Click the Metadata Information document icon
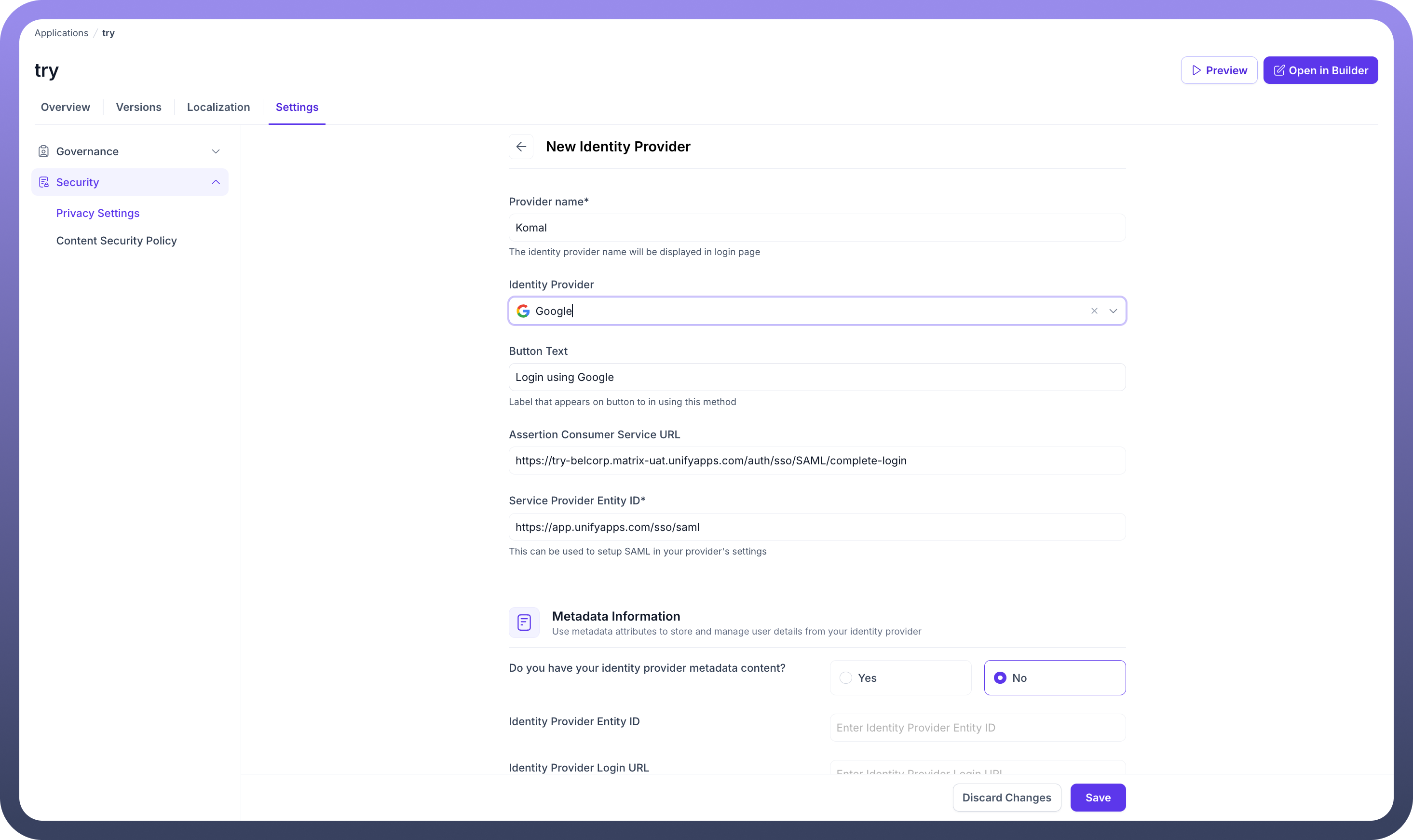This screenshot has height=840, width=1413. coord(524,622)
